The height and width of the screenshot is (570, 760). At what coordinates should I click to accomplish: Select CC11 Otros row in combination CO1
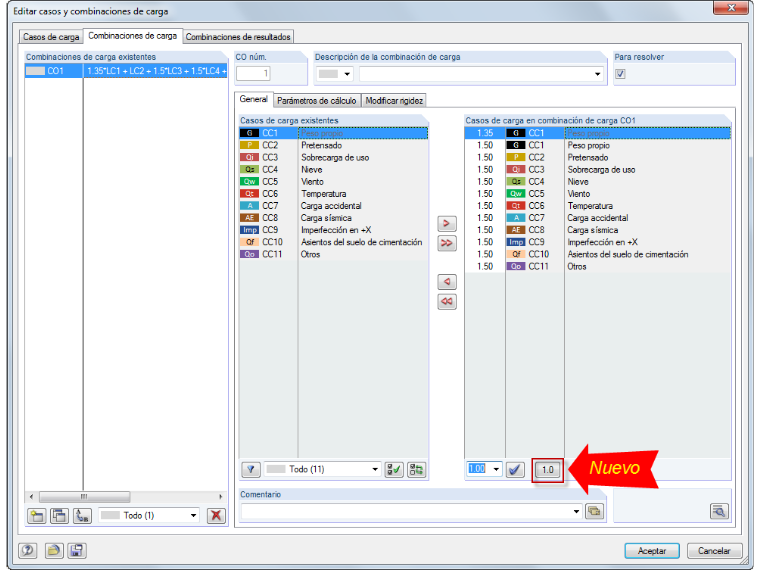(598, 266)
